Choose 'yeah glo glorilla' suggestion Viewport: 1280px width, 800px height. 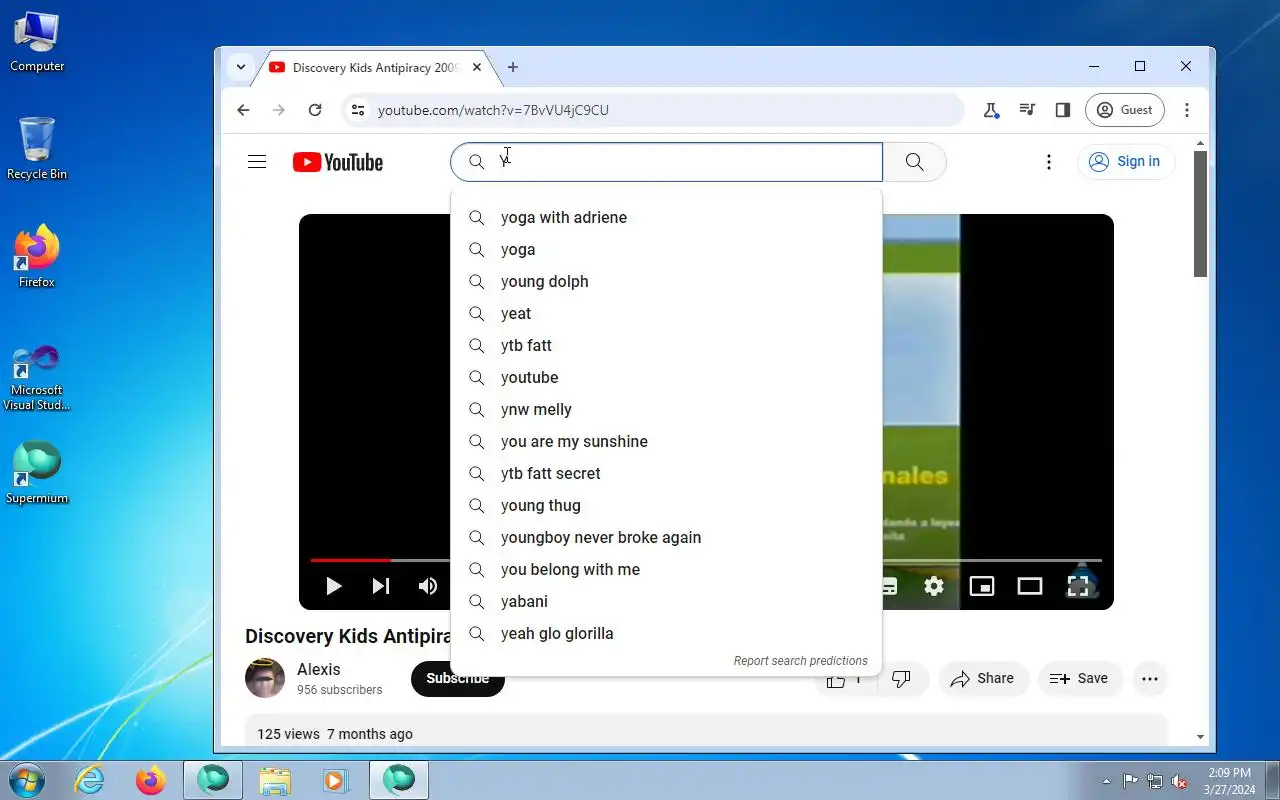[x=666, y=633]
